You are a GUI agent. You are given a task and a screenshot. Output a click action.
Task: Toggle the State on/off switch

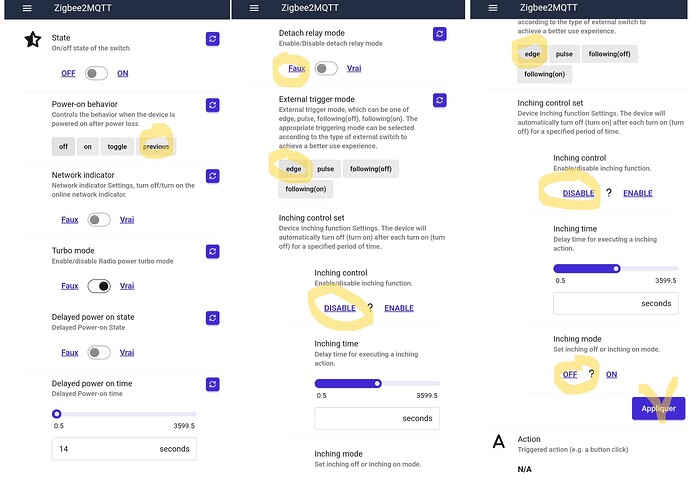point(97,73)
